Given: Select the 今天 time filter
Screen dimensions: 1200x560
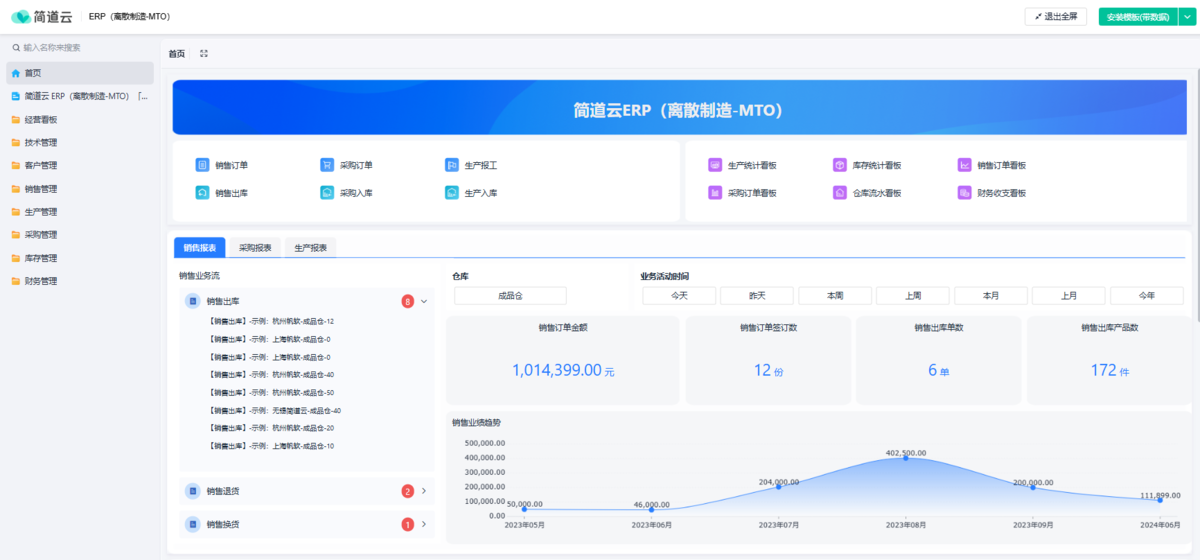Looking at the screenshot, I should point(679,296).
